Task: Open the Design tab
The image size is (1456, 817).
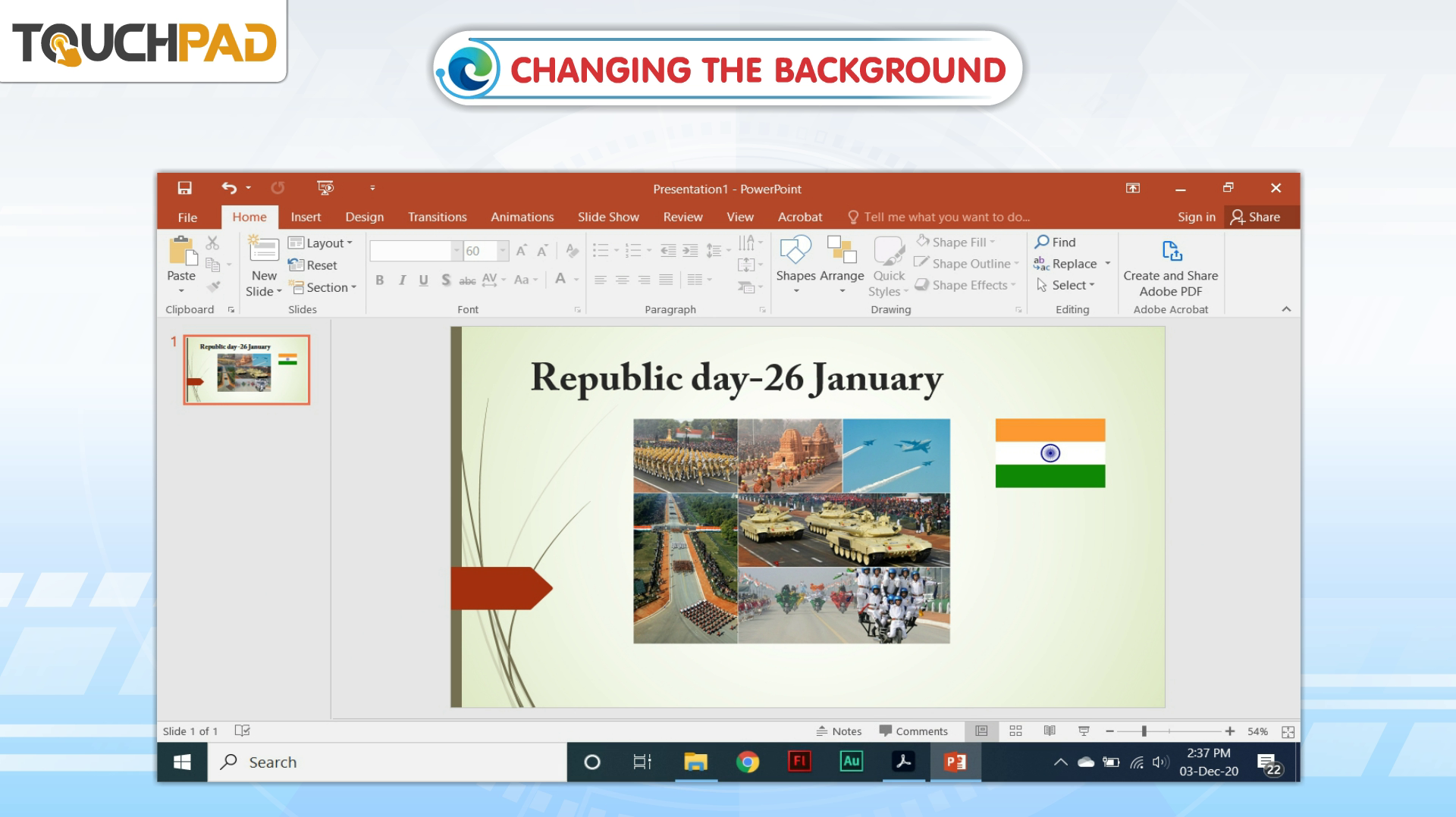Action: 364,217
